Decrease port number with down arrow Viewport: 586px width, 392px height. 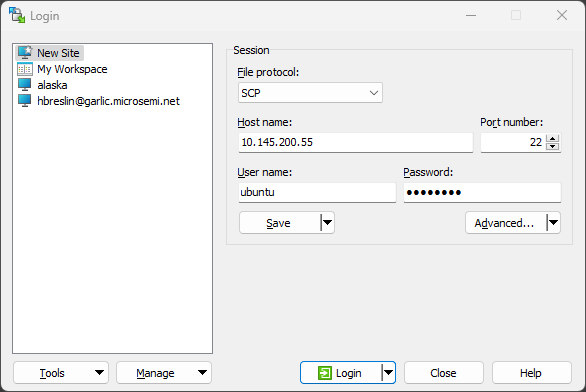click(x=552, y=146)
